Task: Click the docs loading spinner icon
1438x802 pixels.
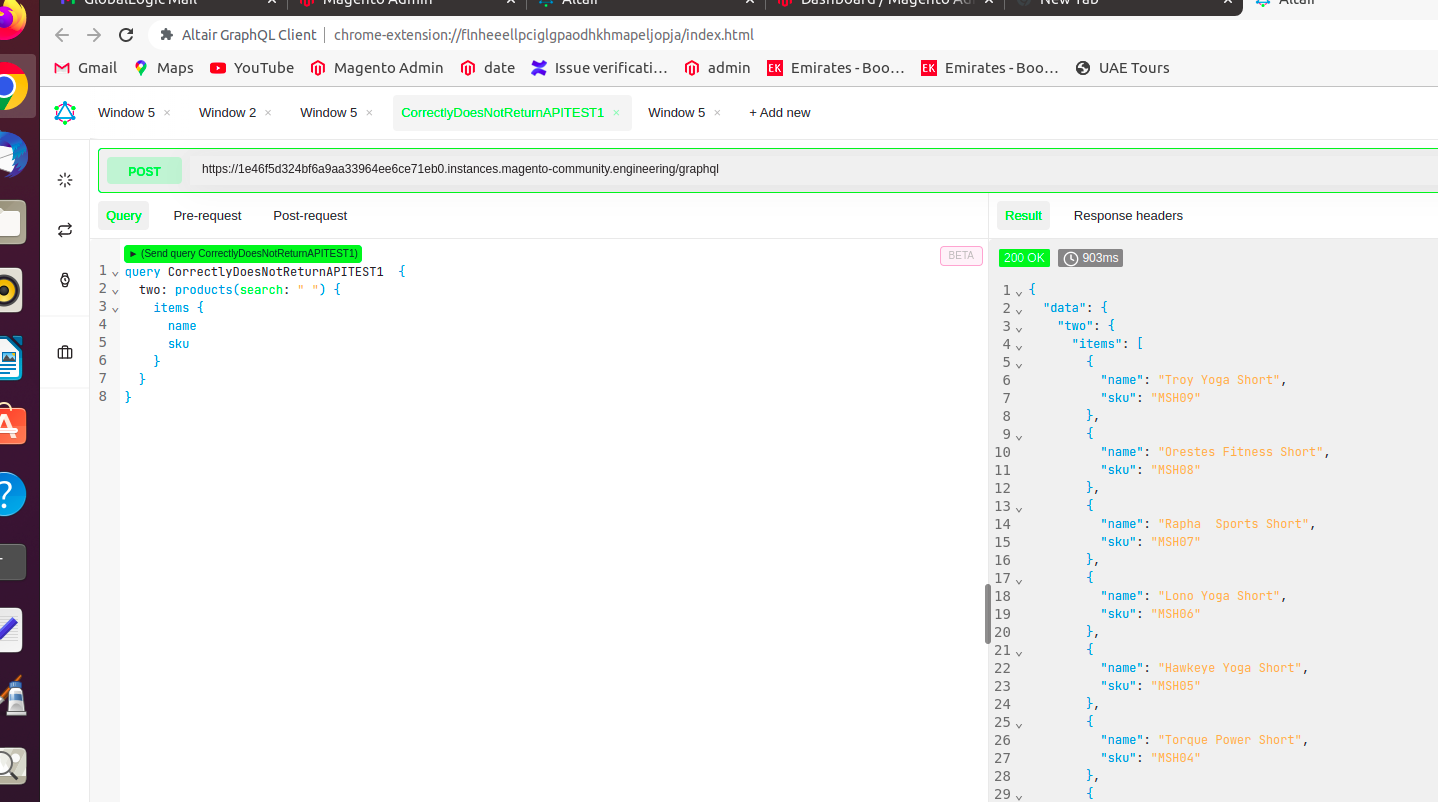Action: [x=64, y=180]
